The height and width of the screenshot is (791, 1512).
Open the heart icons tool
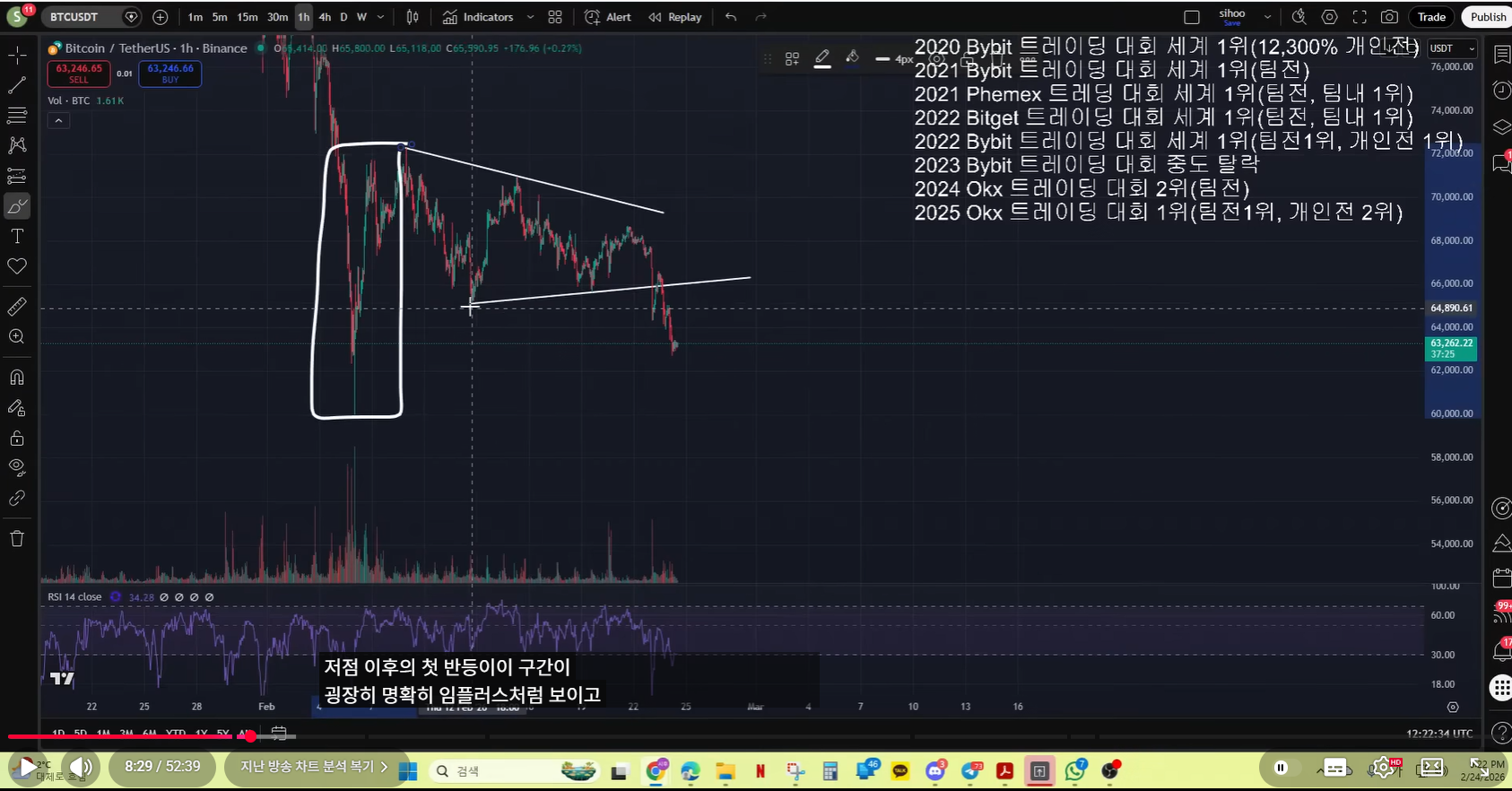point(17,266)
